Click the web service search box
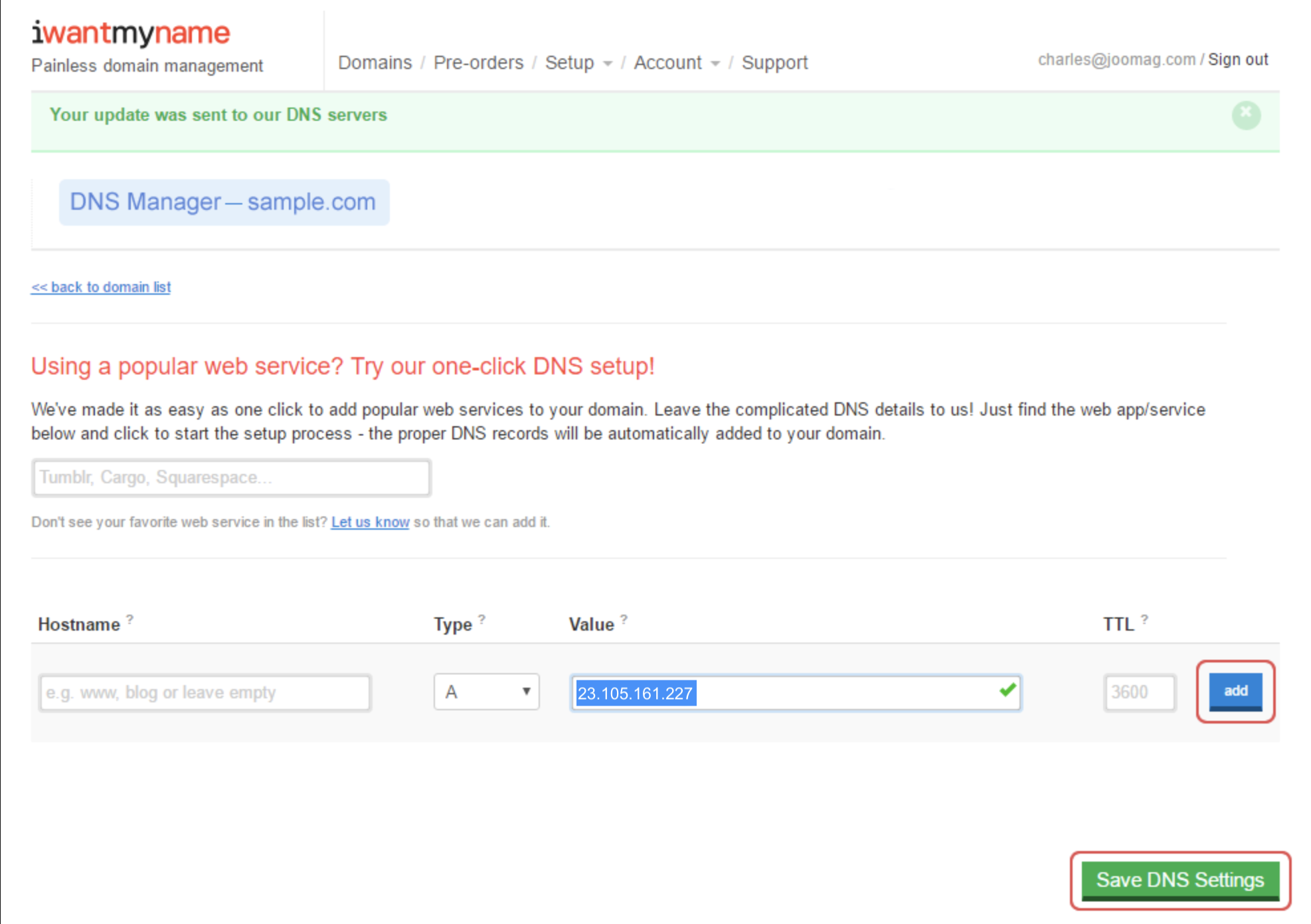This screenshot has height=924, width=1311. (231, 477)
